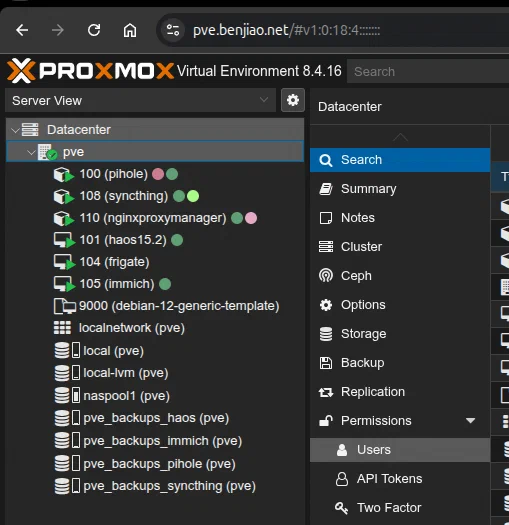Screen dimensions: 509x525
Task: Open the Server View dropdown
Action: [141, 100]
